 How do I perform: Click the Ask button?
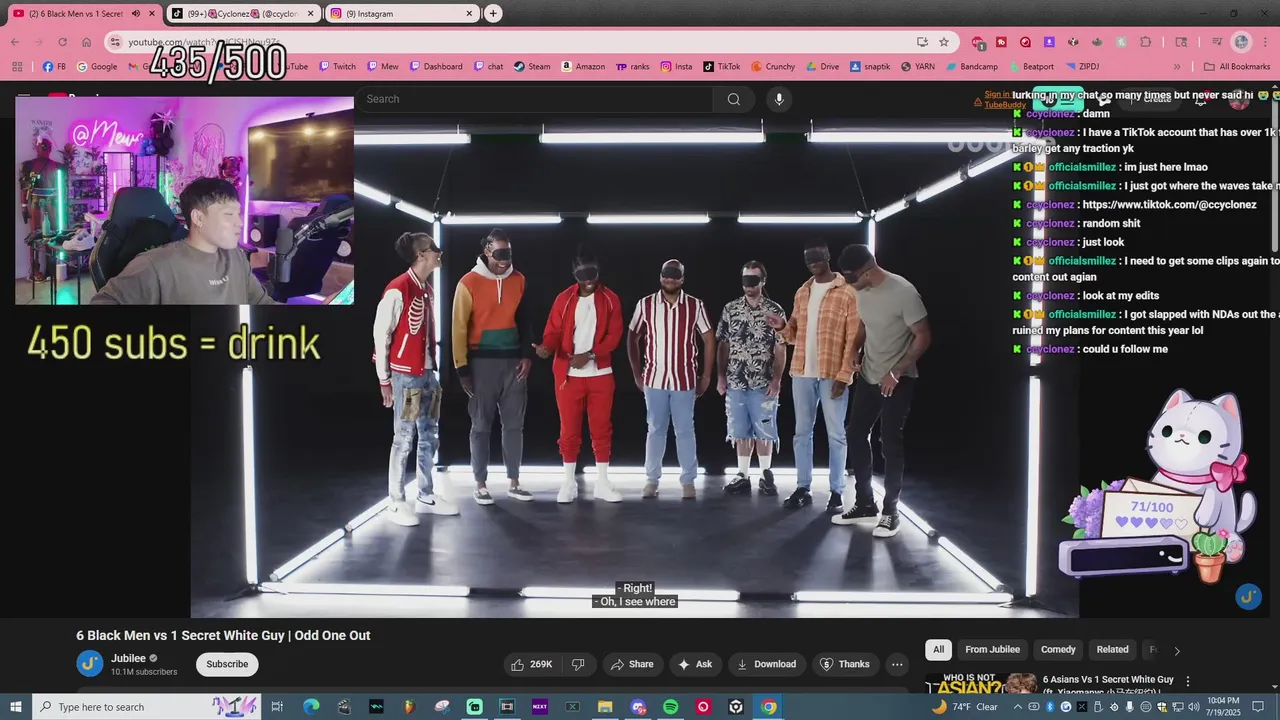pos(694,664)
